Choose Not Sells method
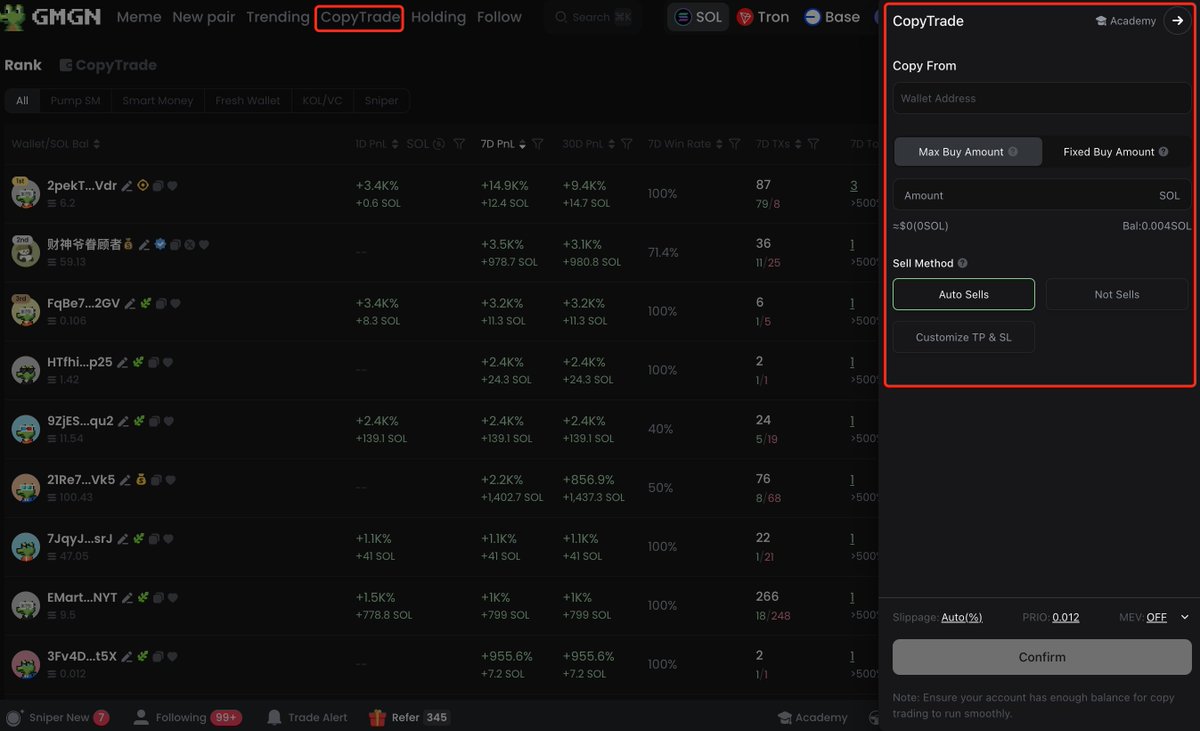The width and height of the screenshot is (1200, 731). tap(1117, 294)
